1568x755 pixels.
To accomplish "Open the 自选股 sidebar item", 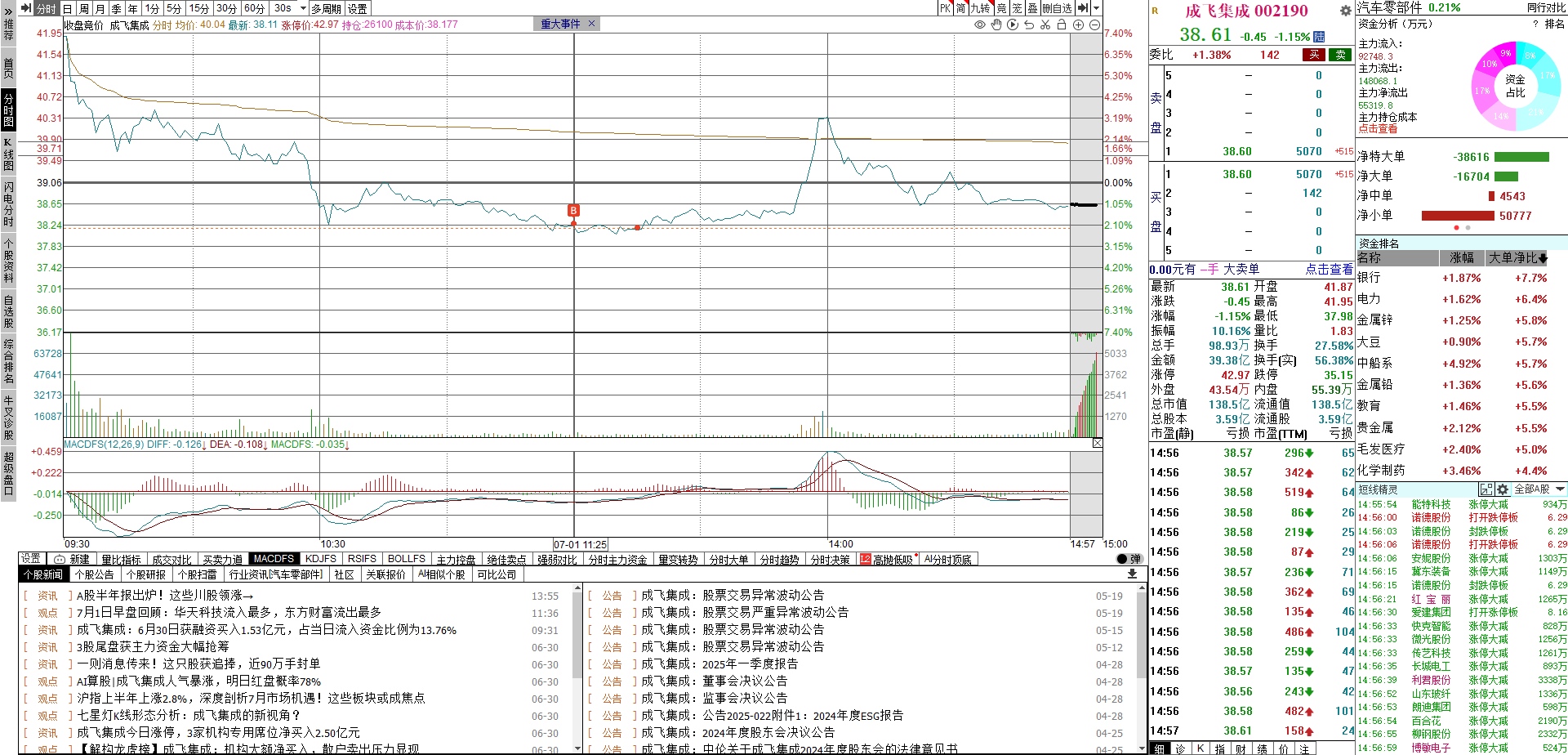I will coord(8,311).
